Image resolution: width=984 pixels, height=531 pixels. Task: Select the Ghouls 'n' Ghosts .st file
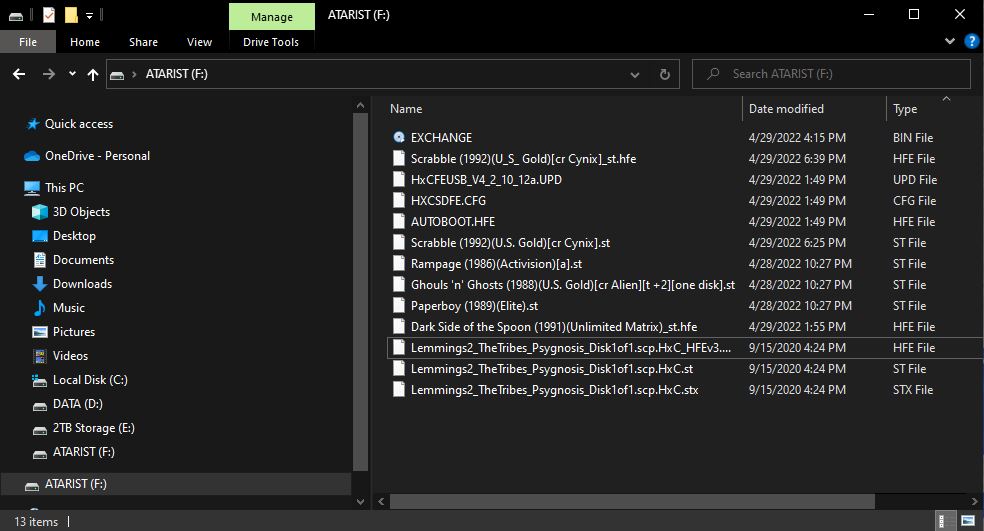(573, 285)
